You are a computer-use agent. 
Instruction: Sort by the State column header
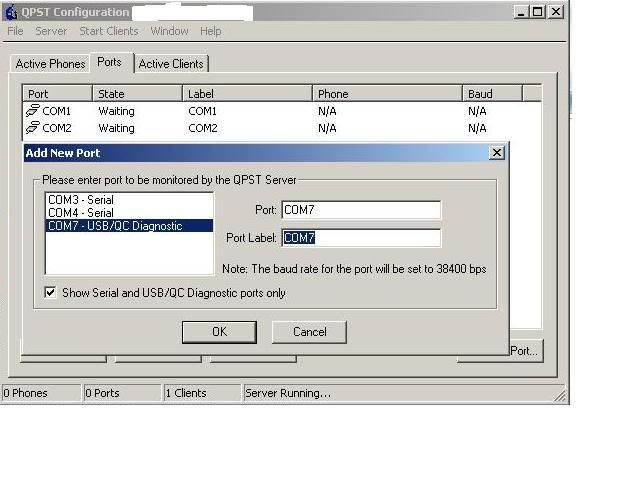(138, 93)
